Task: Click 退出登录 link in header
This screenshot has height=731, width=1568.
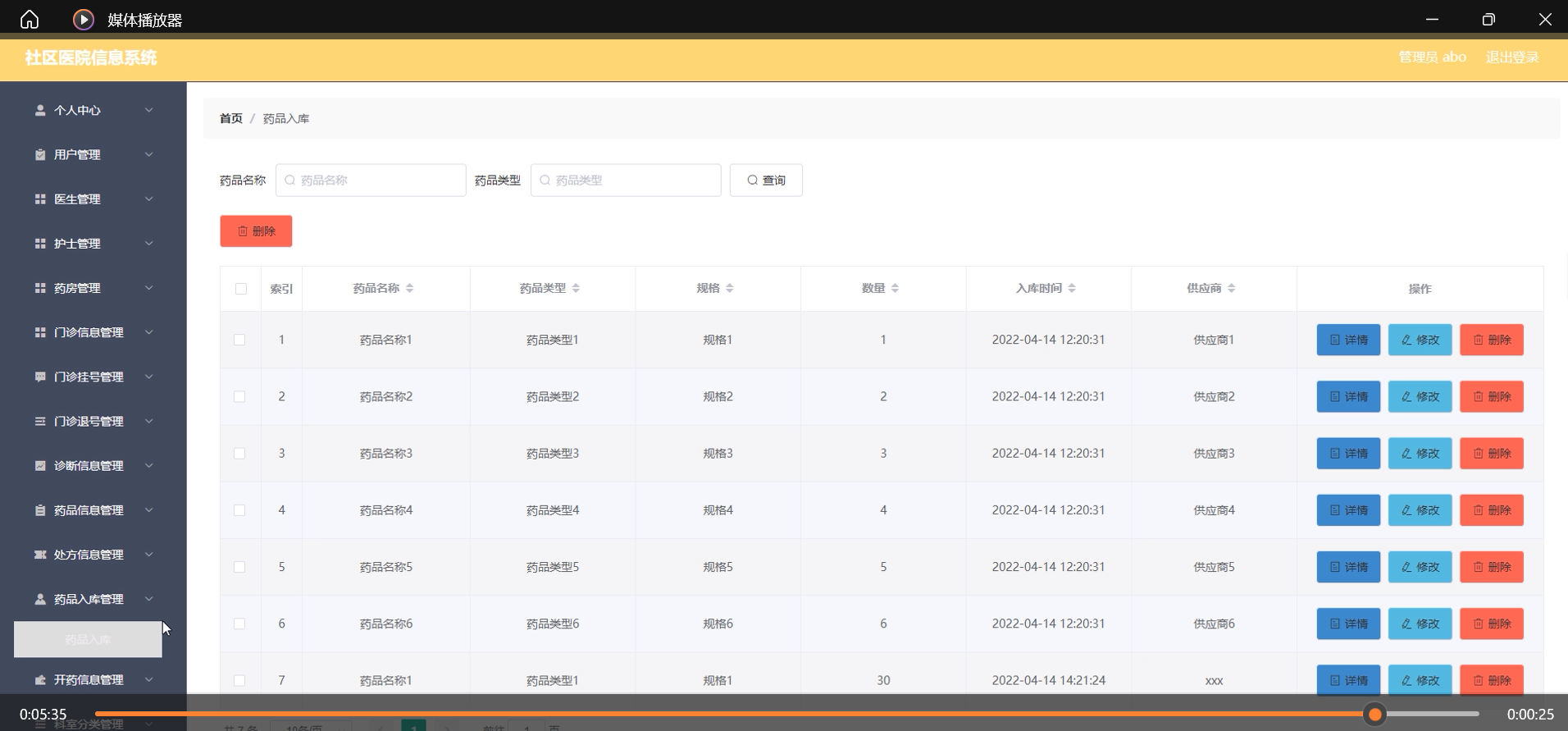Action: pyautogui.click(x=1512, y=57)
